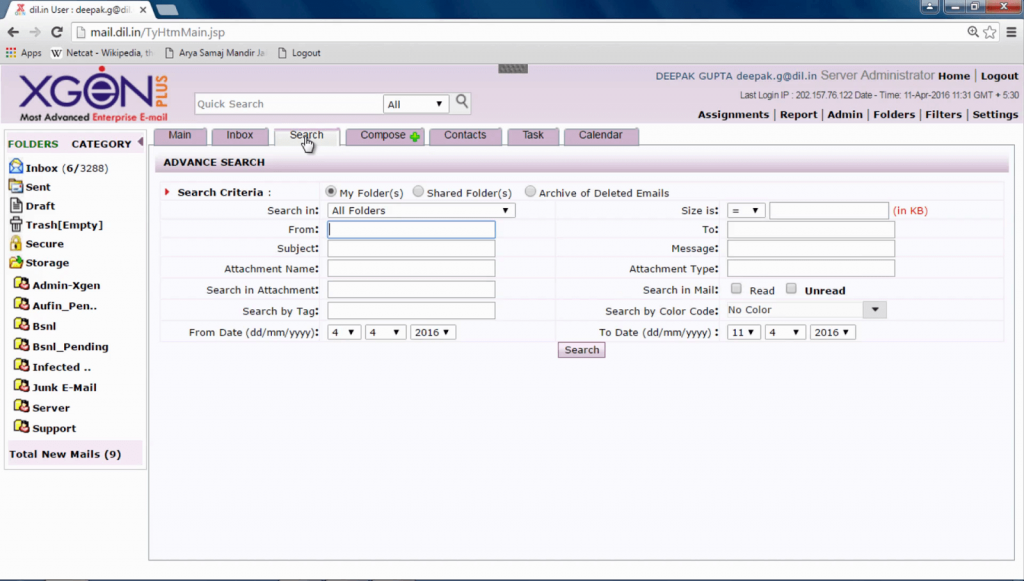Expand the Size comparison operator dropdown
The width and height of the screenshot is (1024, 581).
pyautogui.click(x=744, y=210)
